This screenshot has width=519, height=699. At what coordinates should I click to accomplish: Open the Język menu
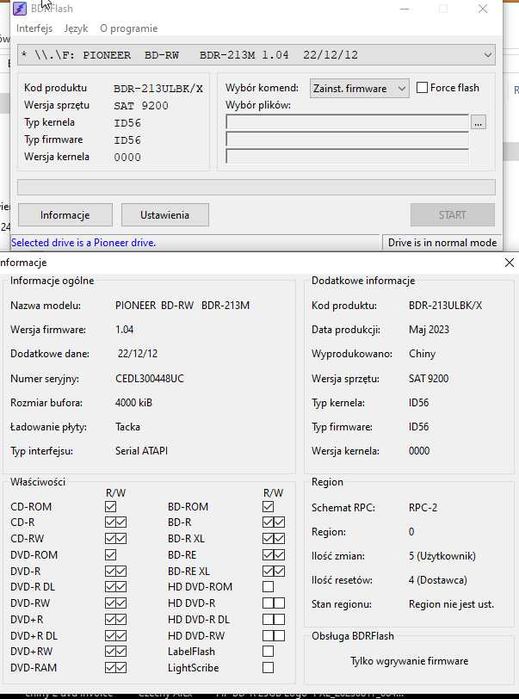click(76, 29)
